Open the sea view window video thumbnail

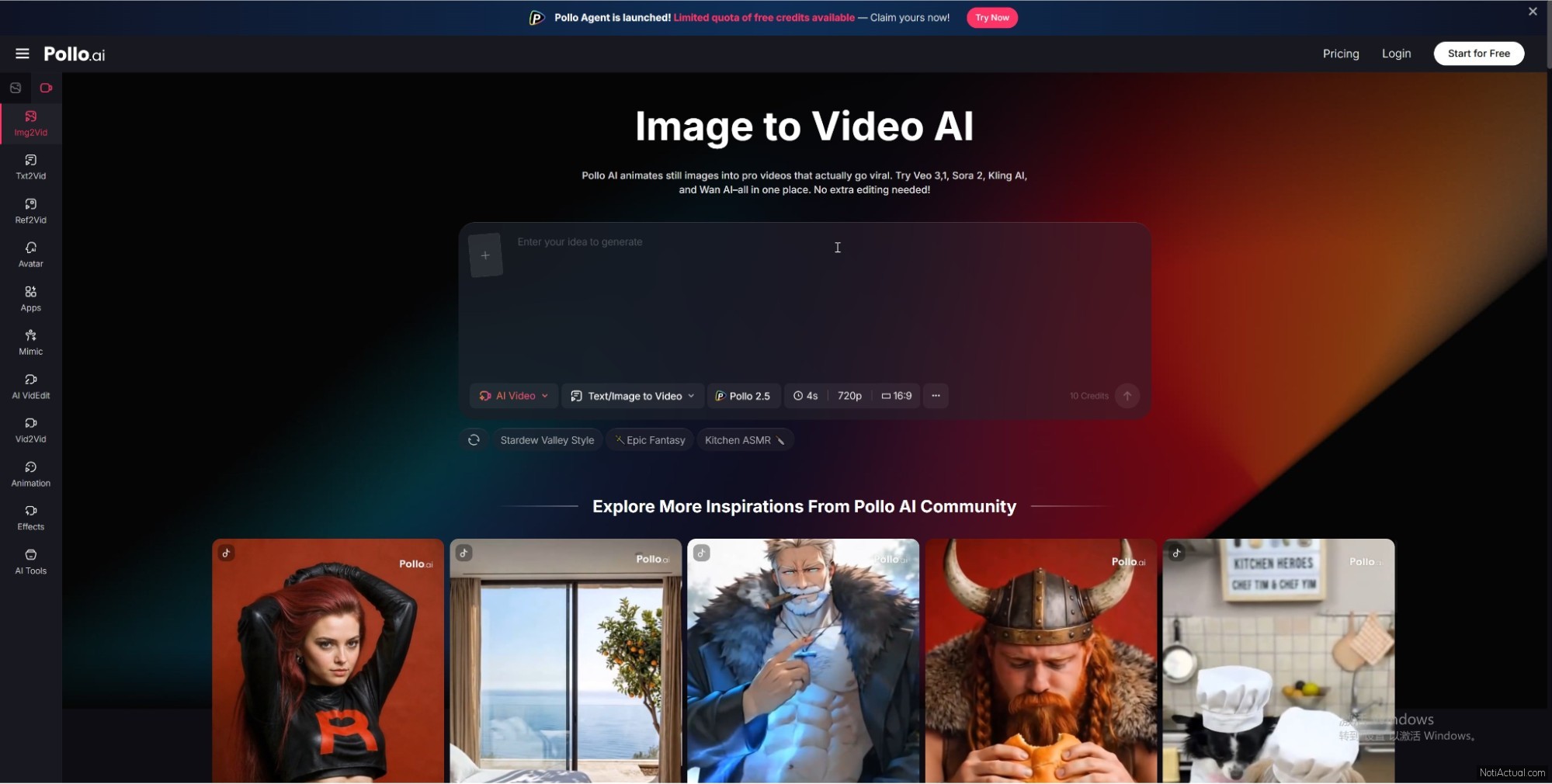point(565,661)
